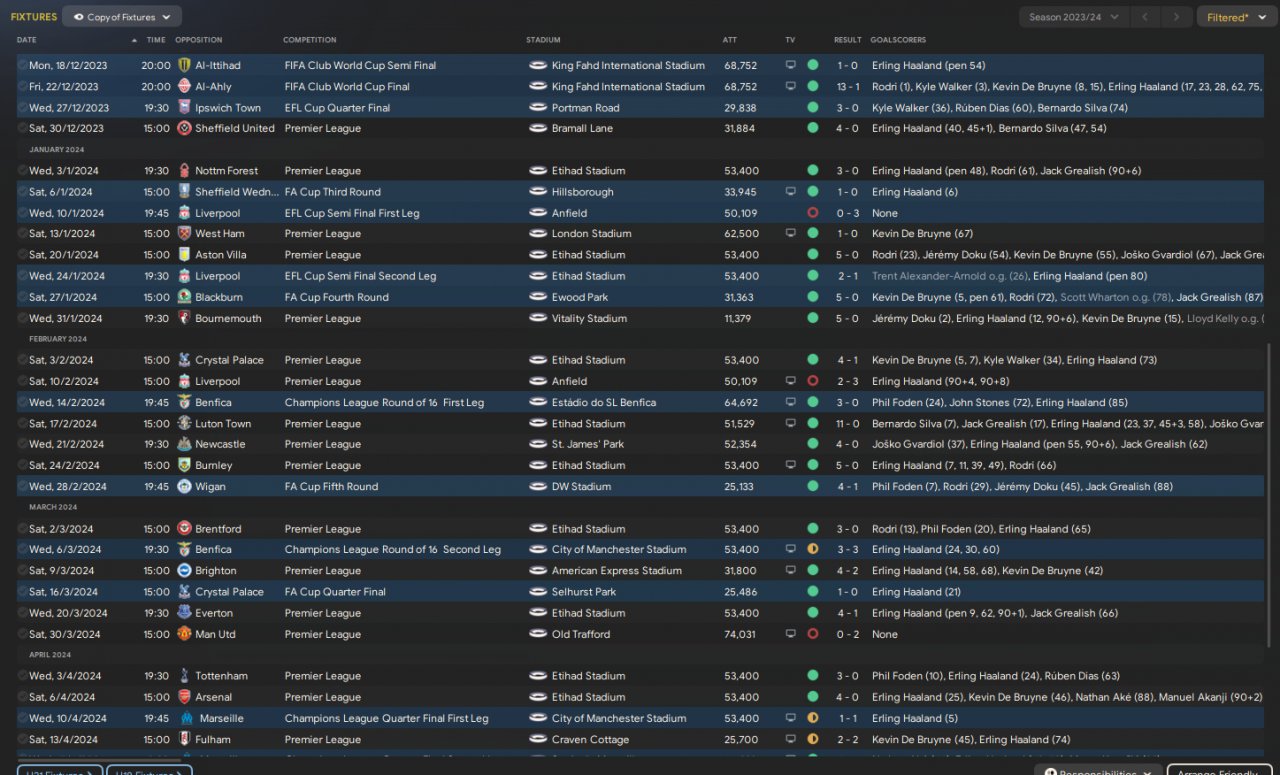This screenshot has width=1280, height=775.
Task: Click the red loss indicator on 0-3 Liverpool result
Action: tap(813, 213)
